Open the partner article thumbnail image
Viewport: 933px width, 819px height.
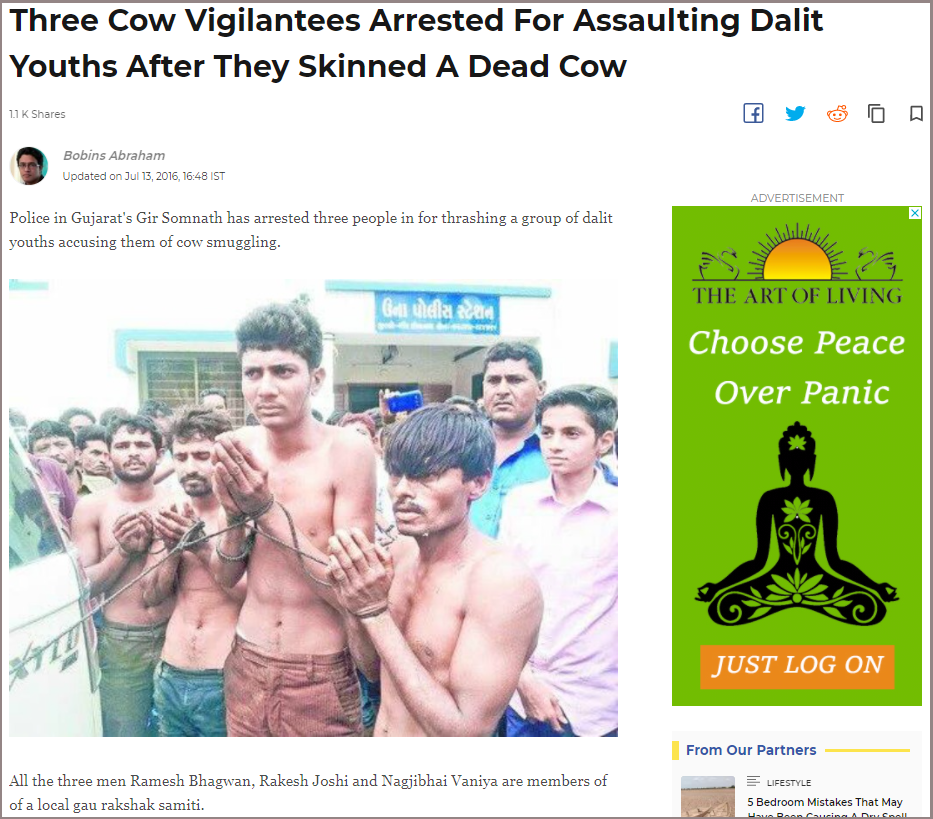[708, 796]
